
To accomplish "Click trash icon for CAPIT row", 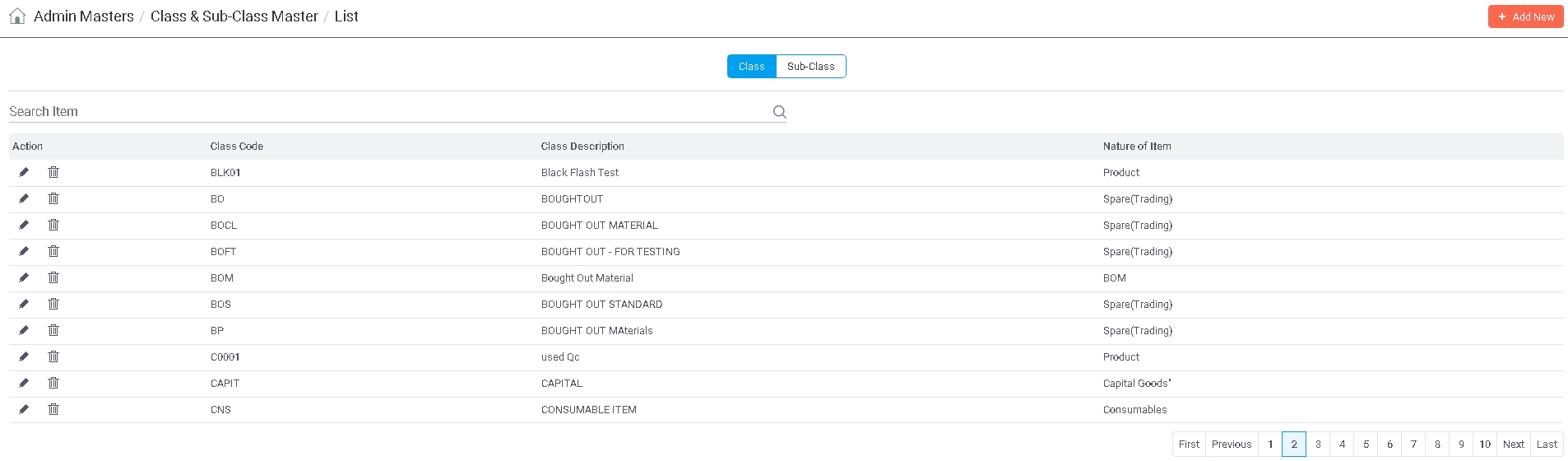I will click(53, 383).
